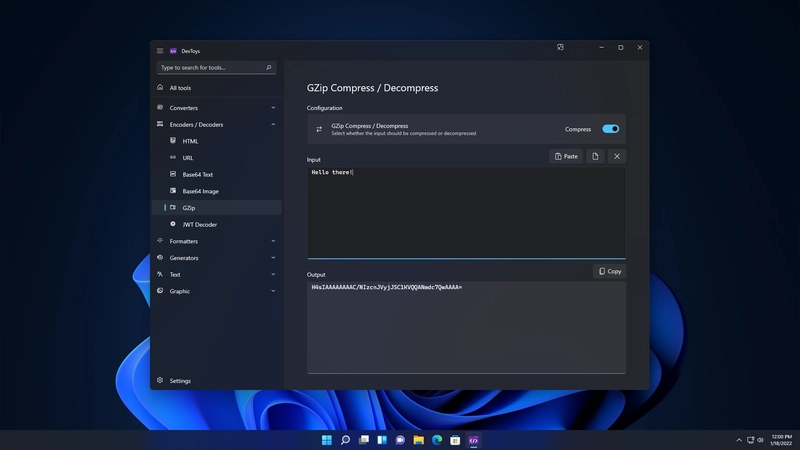The height and width of the screenshot is (450, 800).
Task: Click the Generators category icon
Action: [x=160, y=258]
